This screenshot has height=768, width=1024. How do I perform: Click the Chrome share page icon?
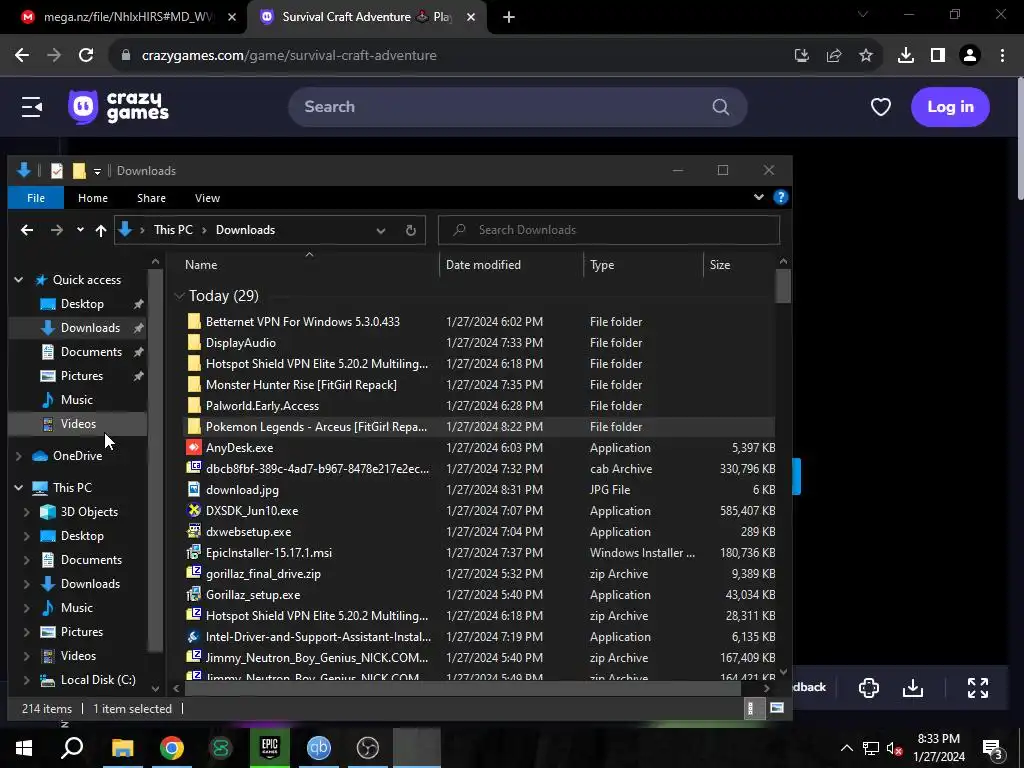click(x=834, y=56)
